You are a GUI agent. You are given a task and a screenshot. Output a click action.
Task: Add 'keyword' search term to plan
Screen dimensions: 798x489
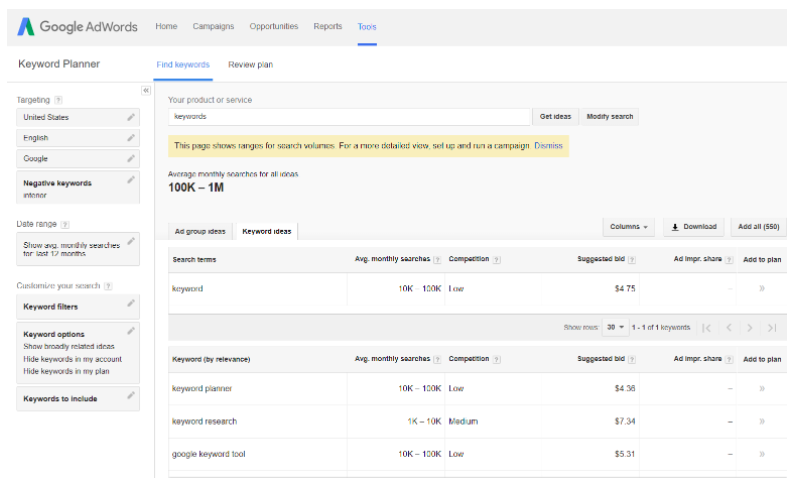click(x=762, y=289)
